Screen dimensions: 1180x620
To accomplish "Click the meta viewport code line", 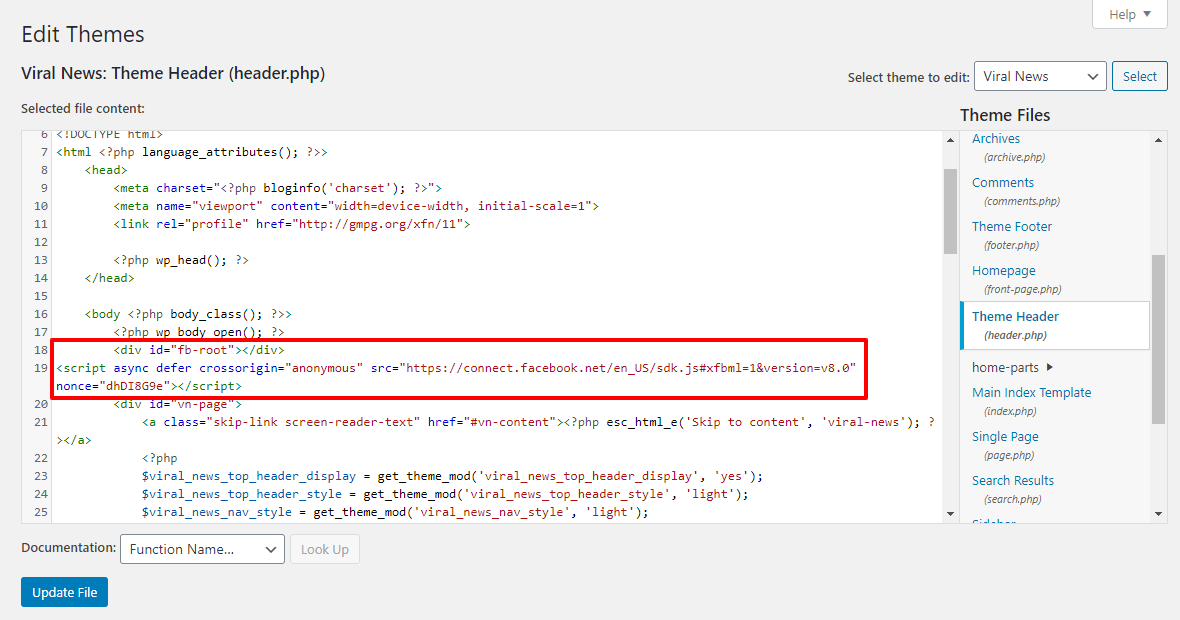I will point(356,205).
